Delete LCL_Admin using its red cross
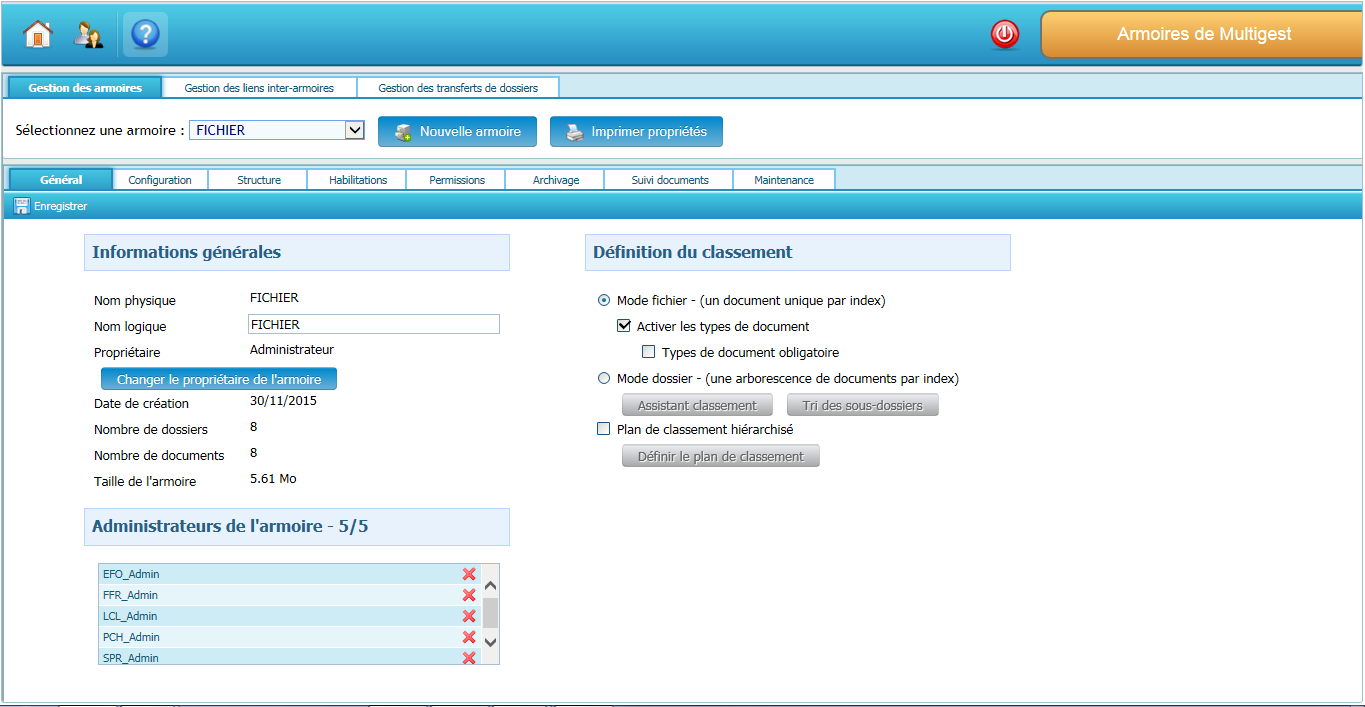This screenshot has width=1365, height=707. pyautogui.click(x=469, y=616)
